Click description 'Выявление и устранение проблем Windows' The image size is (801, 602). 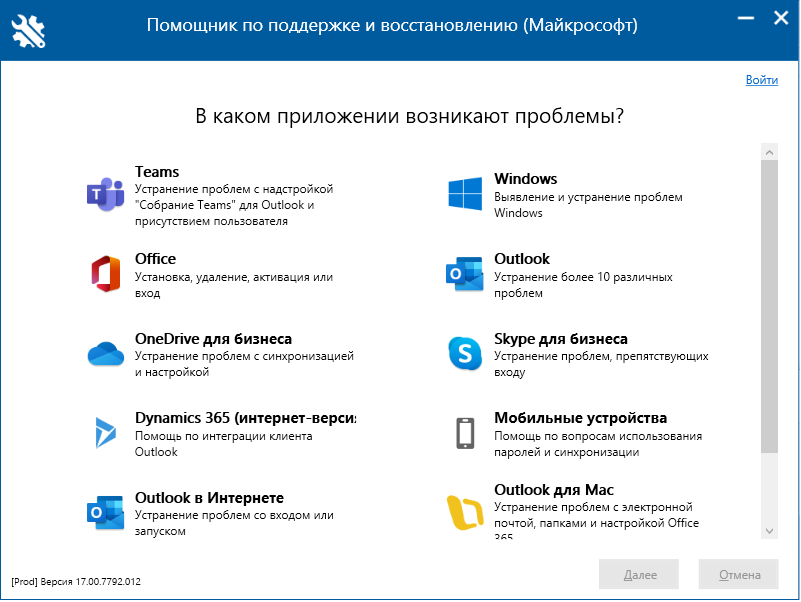[588, 205]
